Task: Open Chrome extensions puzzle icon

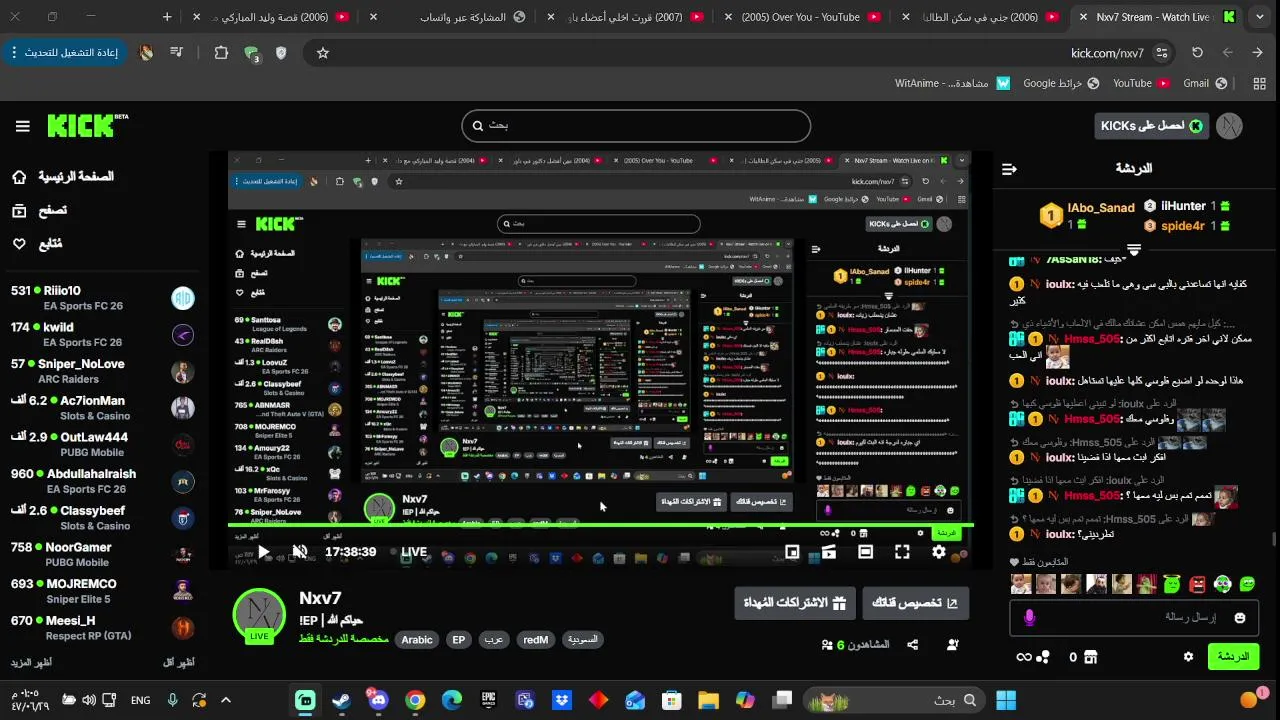Action: (x=221, y=53)
